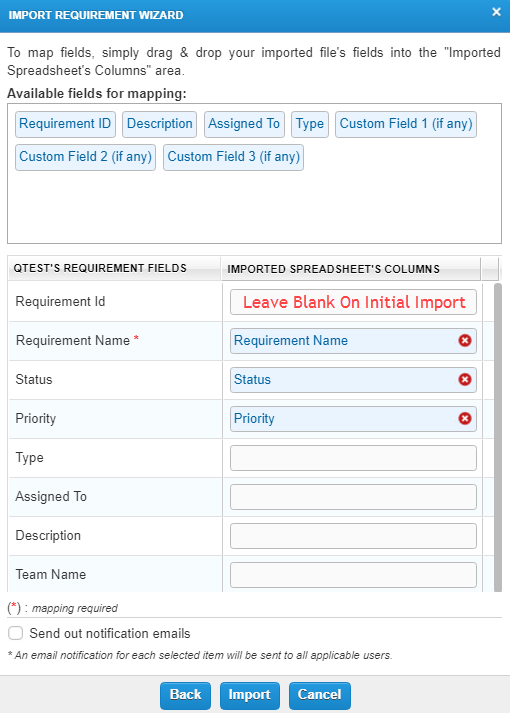510x713 pixels.
Task: Click the empty Team Name mapping field
Action: pyautogui.click(x=353, y=575)
